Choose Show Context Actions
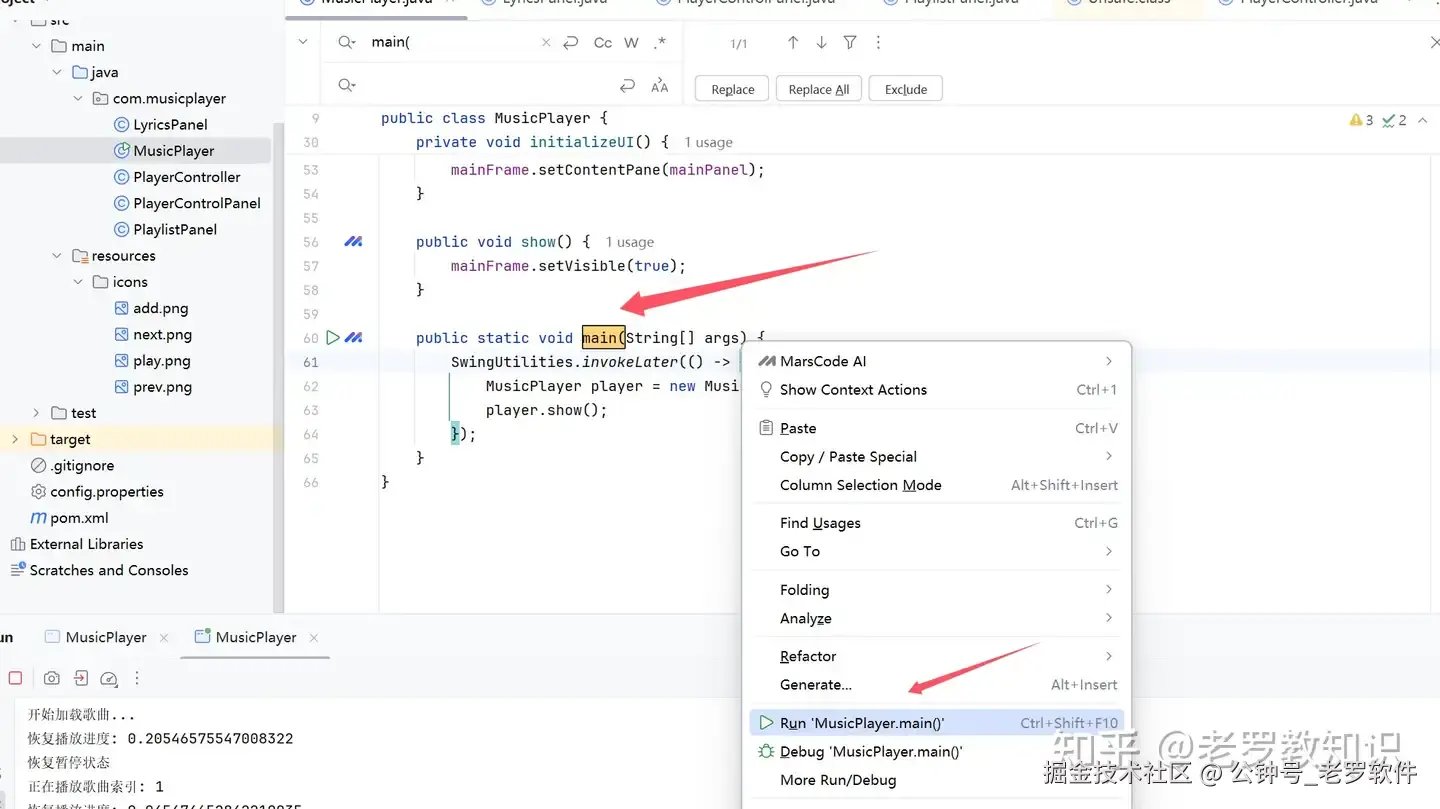1440x809 pixels. click(935, 390)
